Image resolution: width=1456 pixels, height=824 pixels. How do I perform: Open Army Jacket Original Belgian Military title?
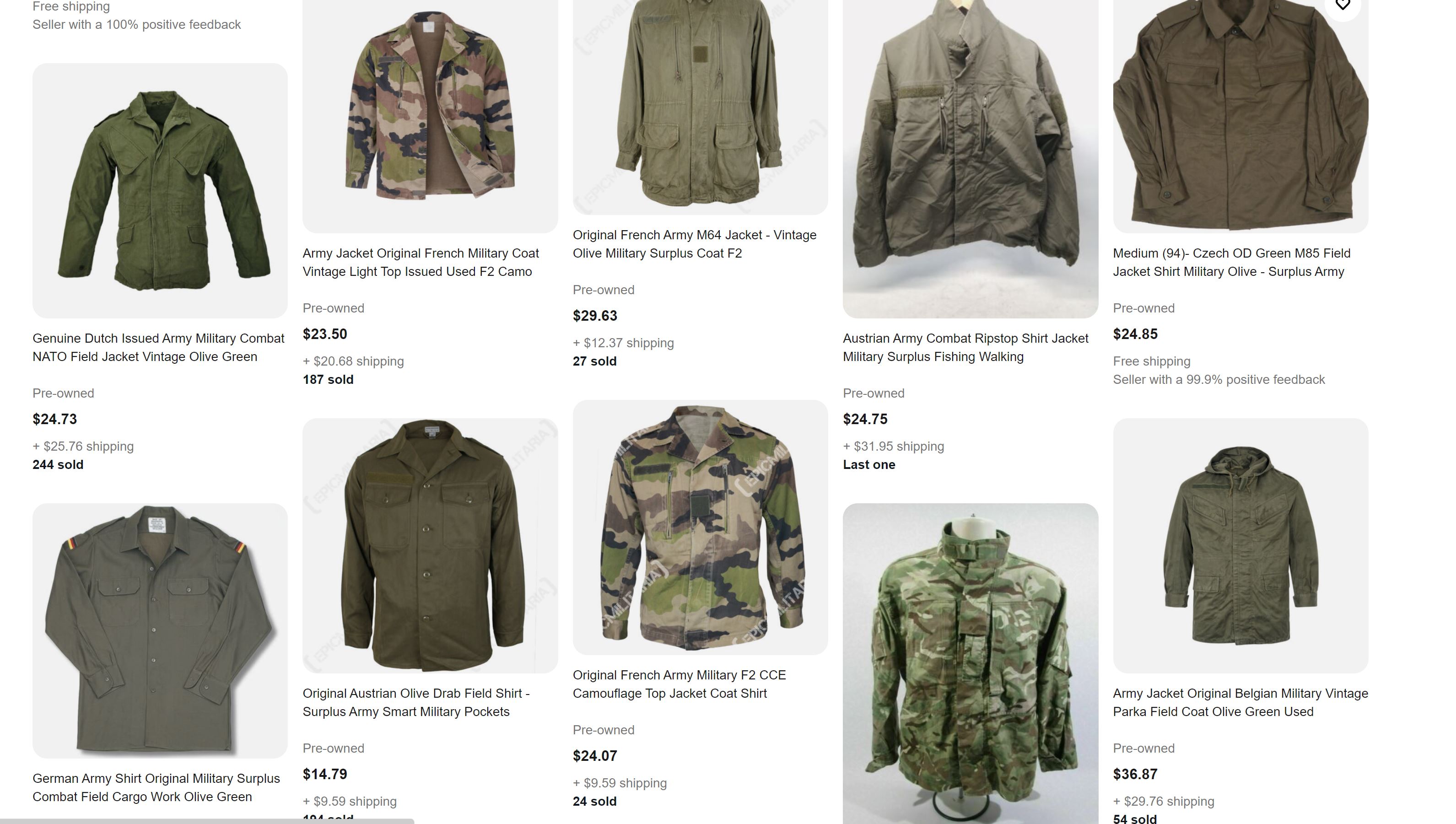coord(1240,702)
